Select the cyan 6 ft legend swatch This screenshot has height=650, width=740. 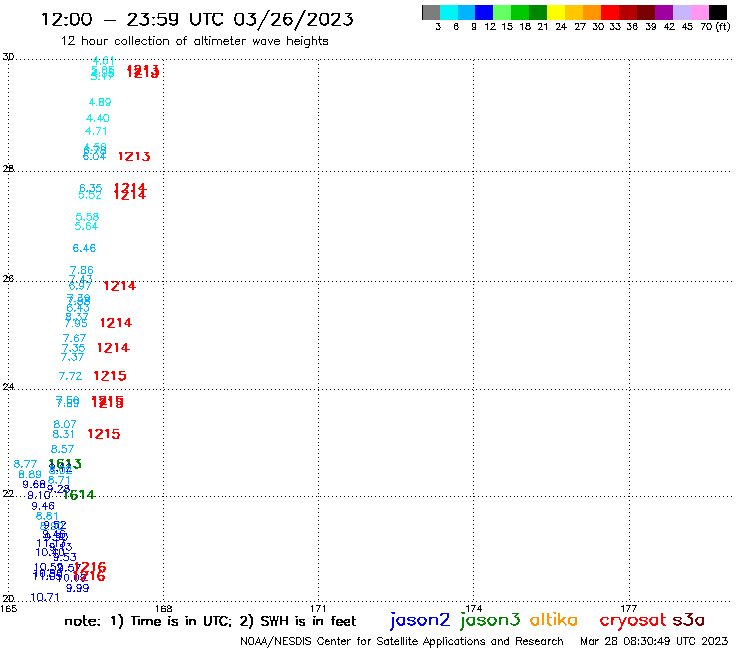(449, 12)
